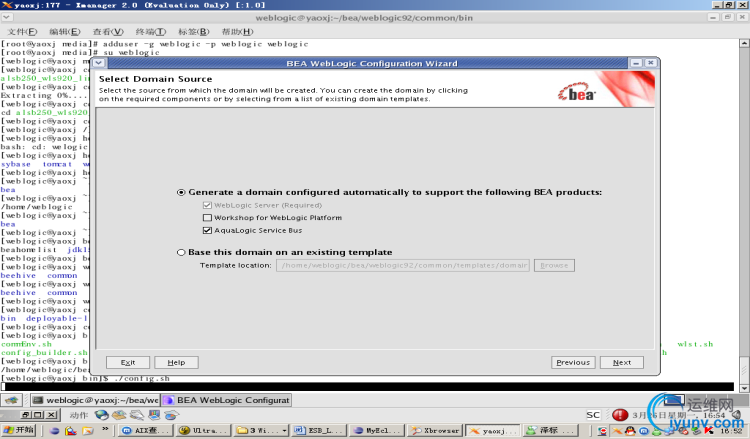This screenshot has width=750, height=439.
Task: Open the 文件(F) menu in the terminal
Action: [x=22, y=32]
